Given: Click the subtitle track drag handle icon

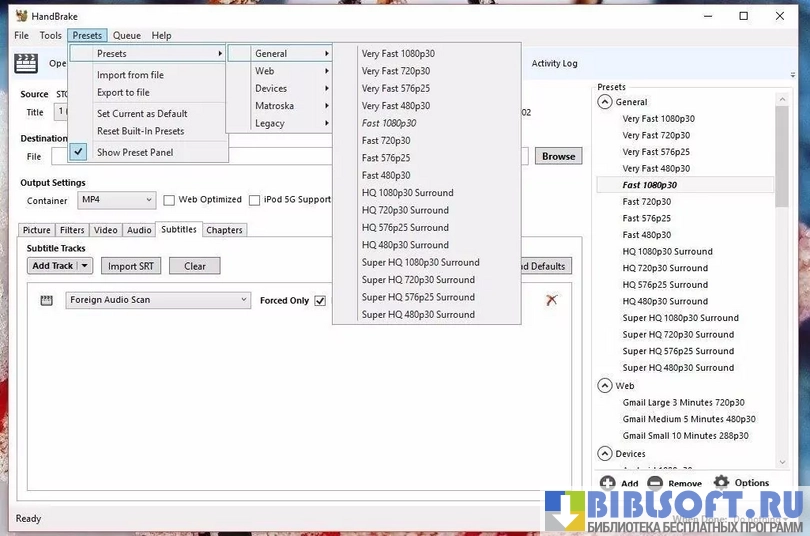Looking at the screenshot, I should point(46,300).
